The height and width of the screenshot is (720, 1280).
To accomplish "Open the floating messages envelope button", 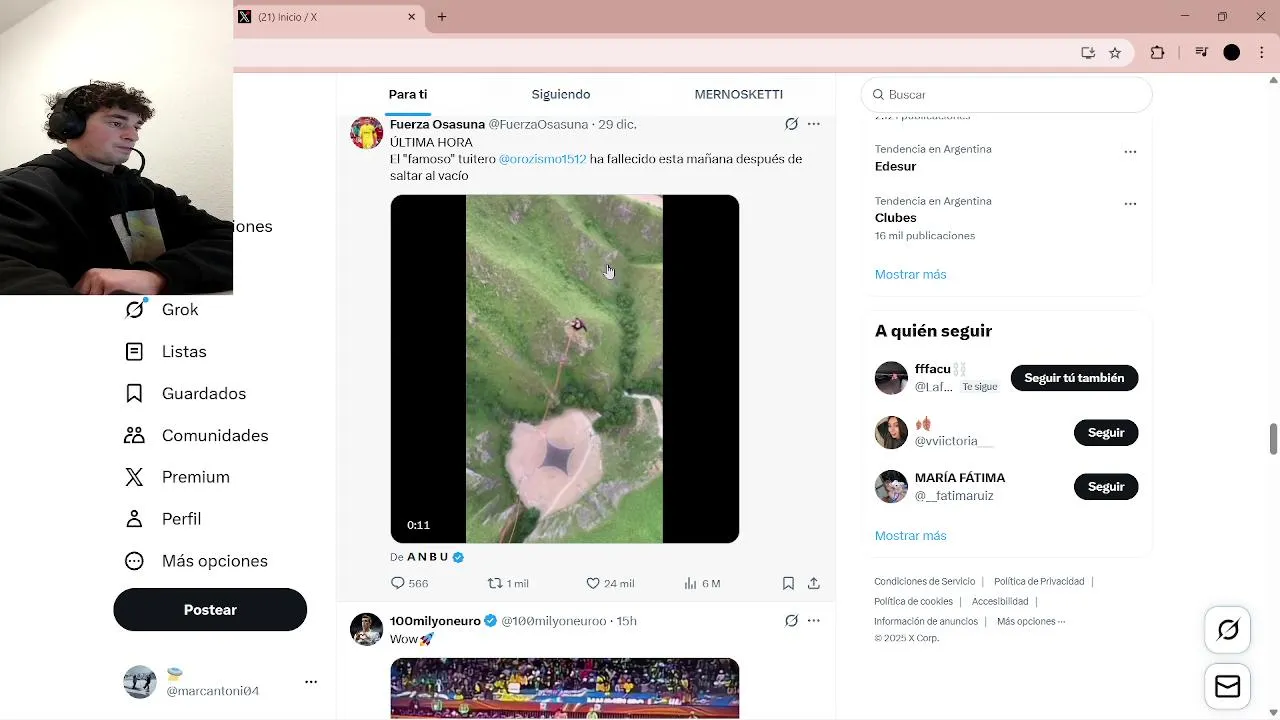I will (x=1228, y=687).
